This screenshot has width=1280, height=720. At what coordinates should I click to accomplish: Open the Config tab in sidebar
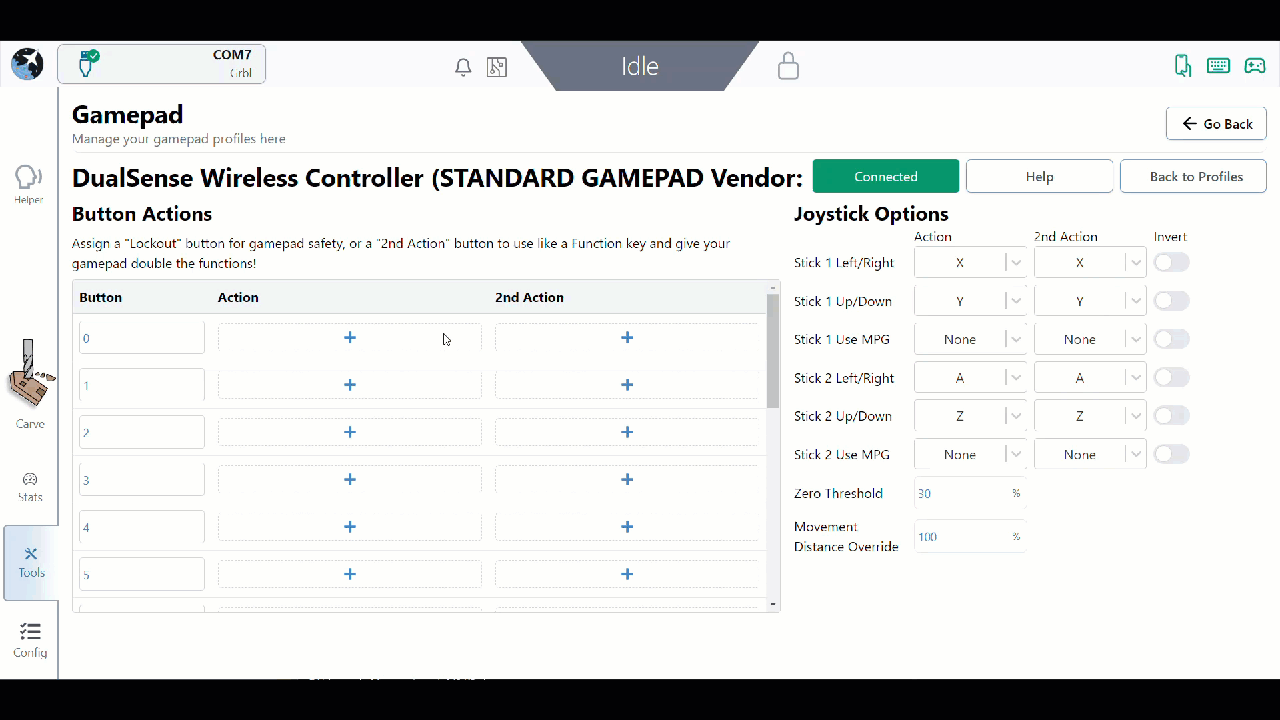tap(30, 639)
